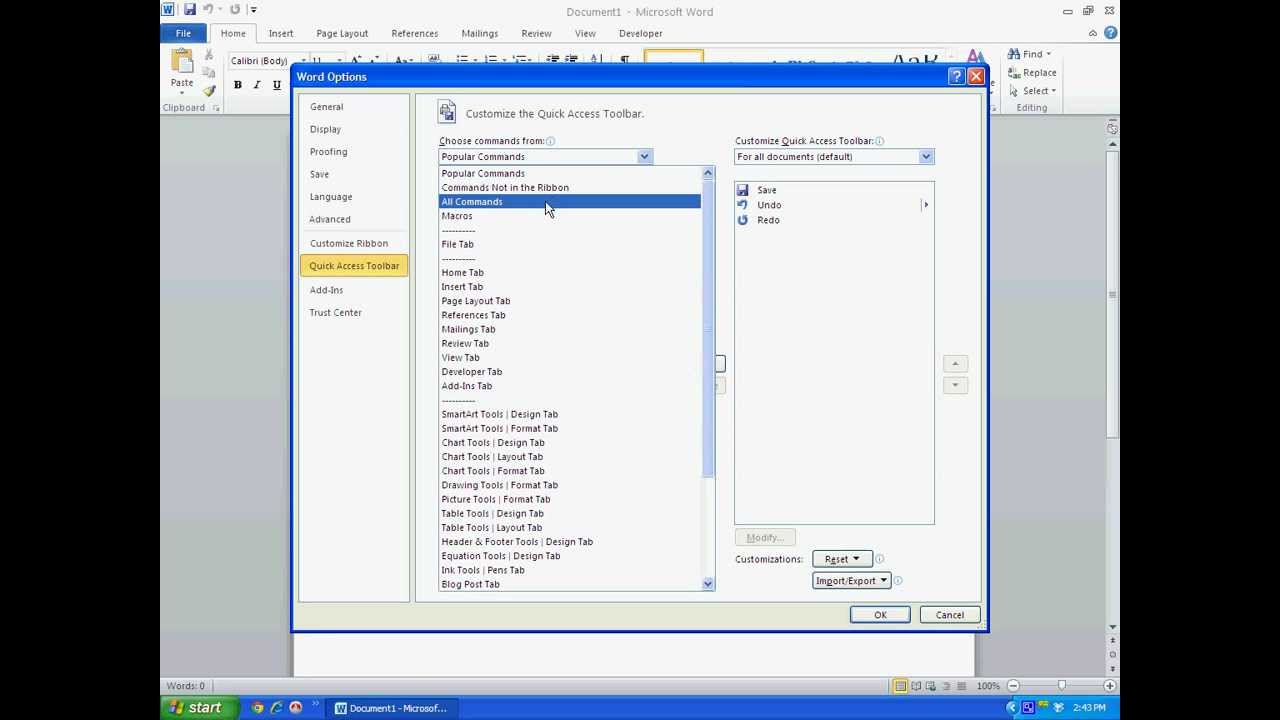
Task: Open the Quick Access Toolbar customize dropdown arrow
Action: point(254,10)
